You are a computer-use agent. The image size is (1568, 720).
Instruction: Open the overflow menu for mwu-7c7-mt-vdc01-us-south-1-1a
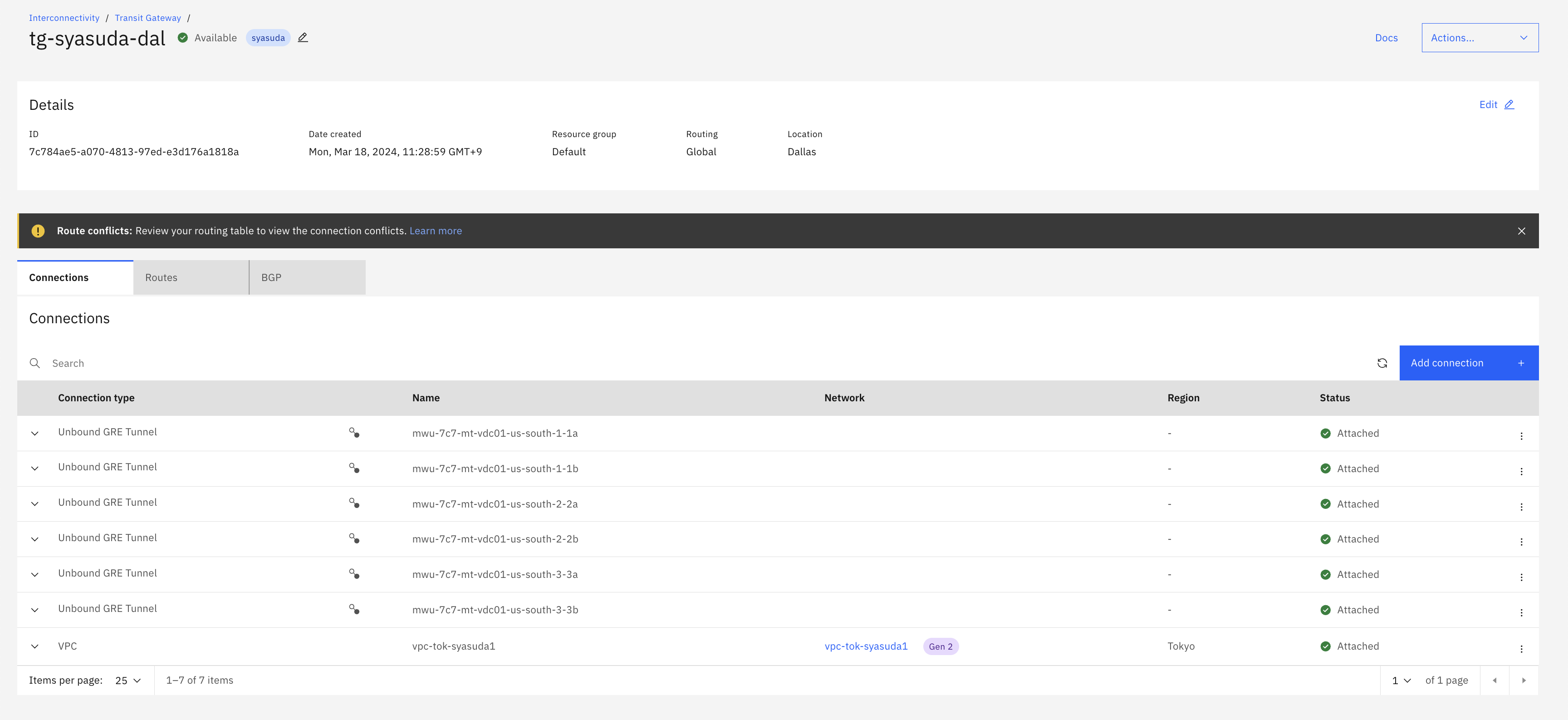(x=1521, y=436)
